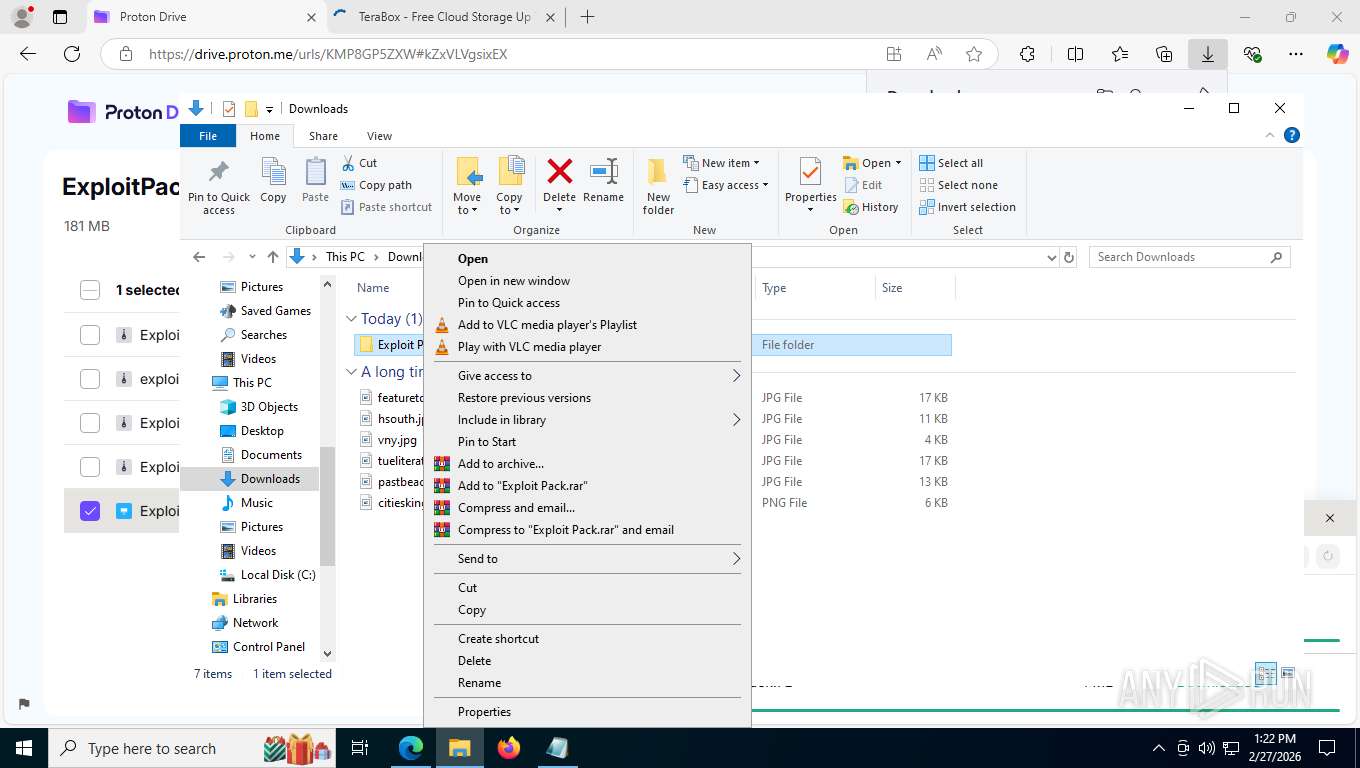Open the File tab in Explorer
Viewport: 1360px width, 768px height.
pyautogui.click(x=208, y=136)
